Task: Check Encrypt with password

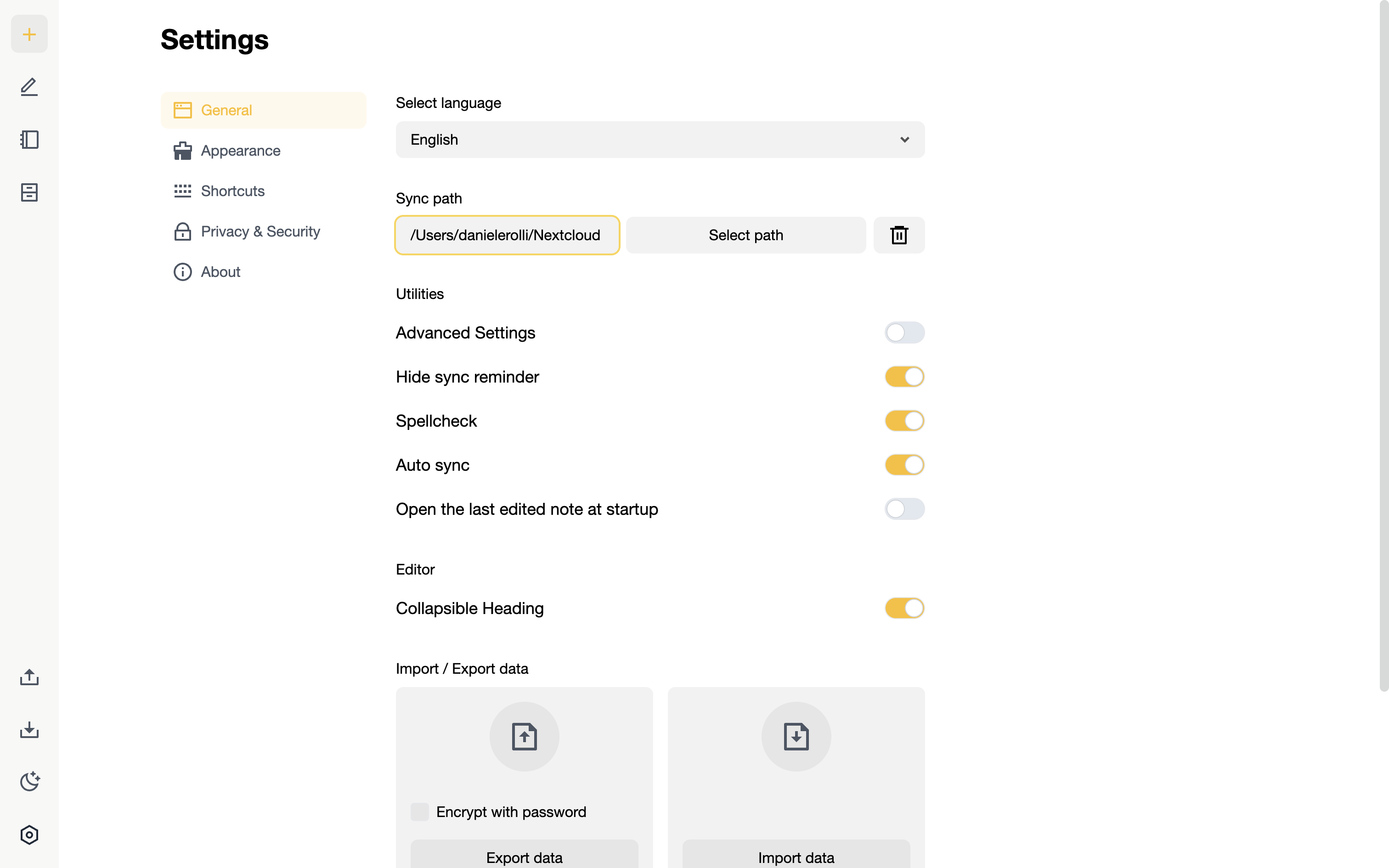Action: point(419,812)
